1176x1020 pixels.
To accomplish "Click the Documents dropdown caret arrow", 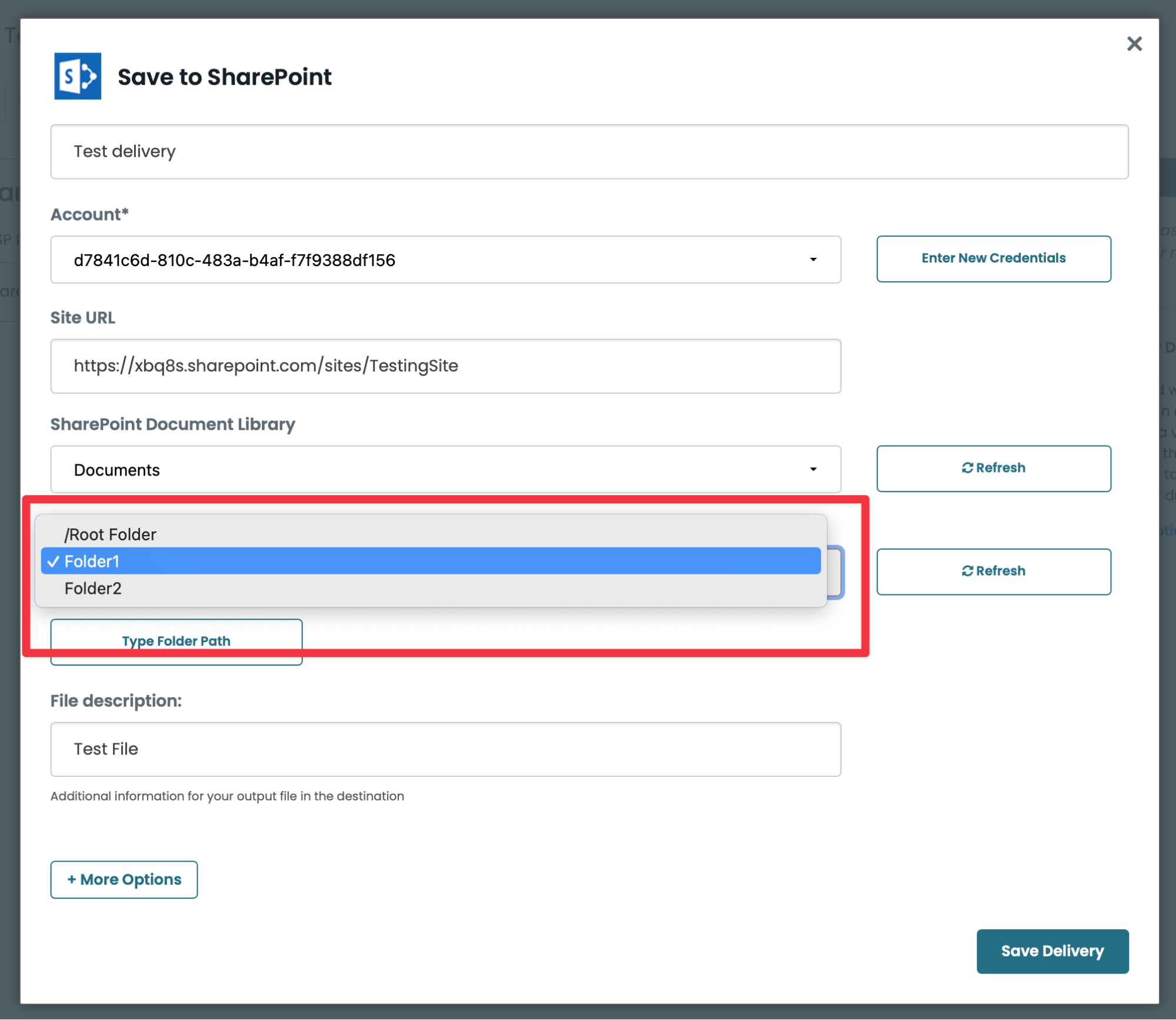I will [813, 469].
